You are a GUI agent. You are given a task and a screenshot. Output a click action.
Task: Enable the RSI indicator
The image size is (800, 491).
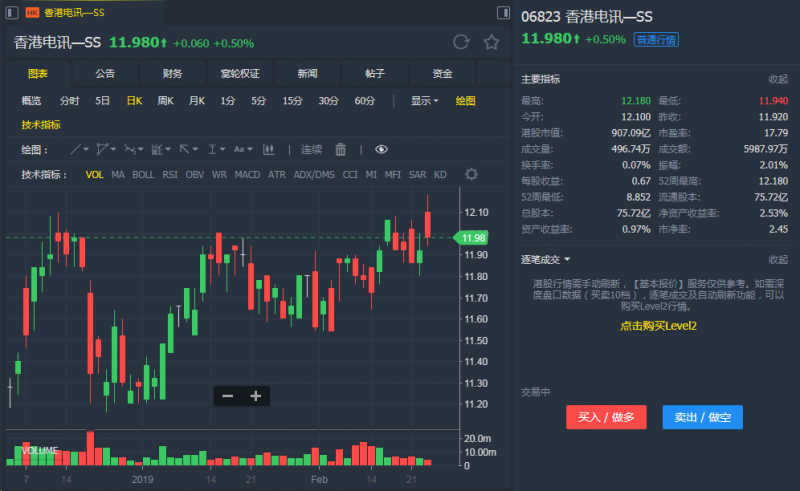(170, 175)
